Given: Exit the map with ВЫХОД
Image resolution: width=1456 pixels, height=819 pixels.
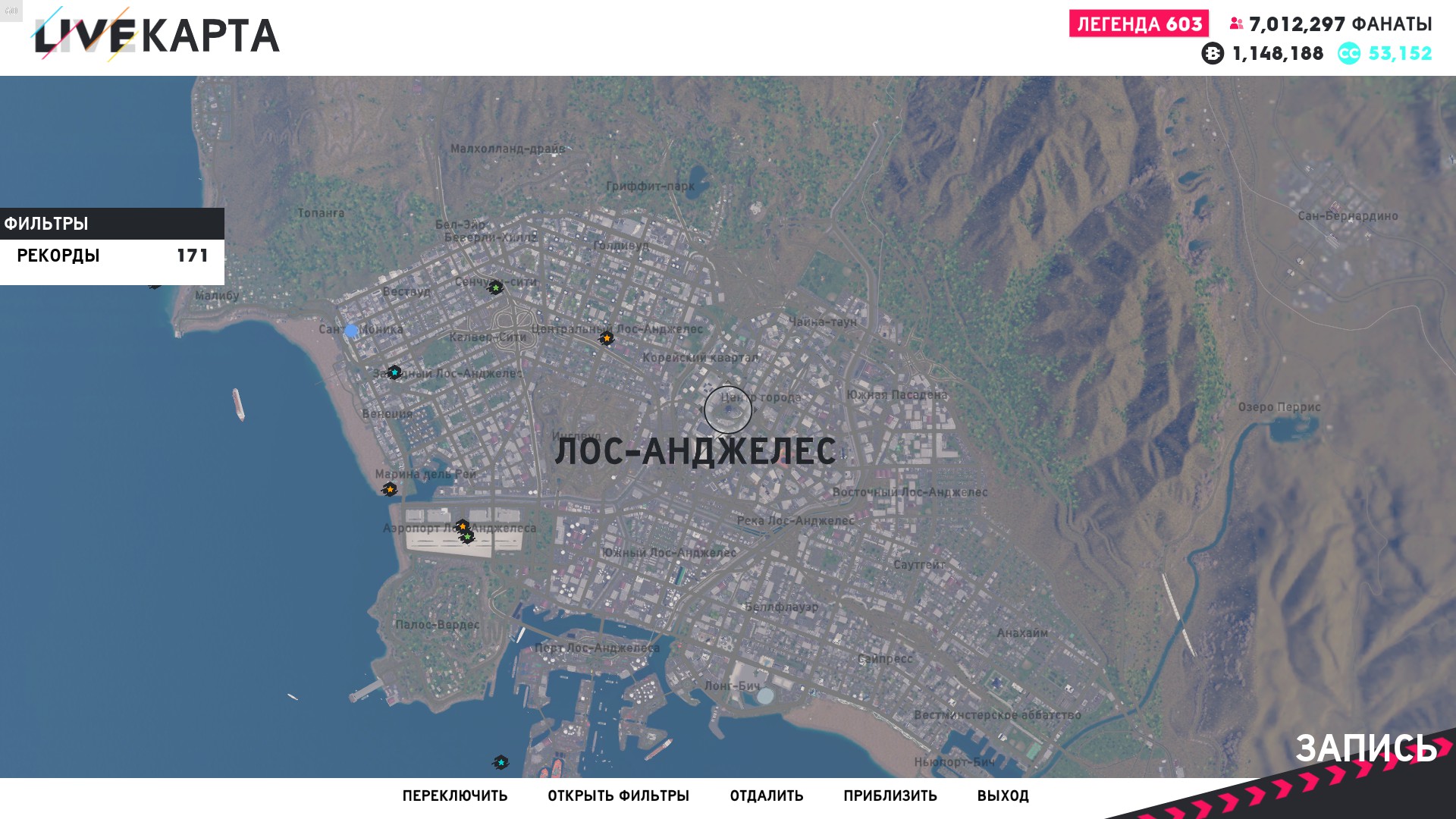Looking at the screenshot, I should (1003, 795).
